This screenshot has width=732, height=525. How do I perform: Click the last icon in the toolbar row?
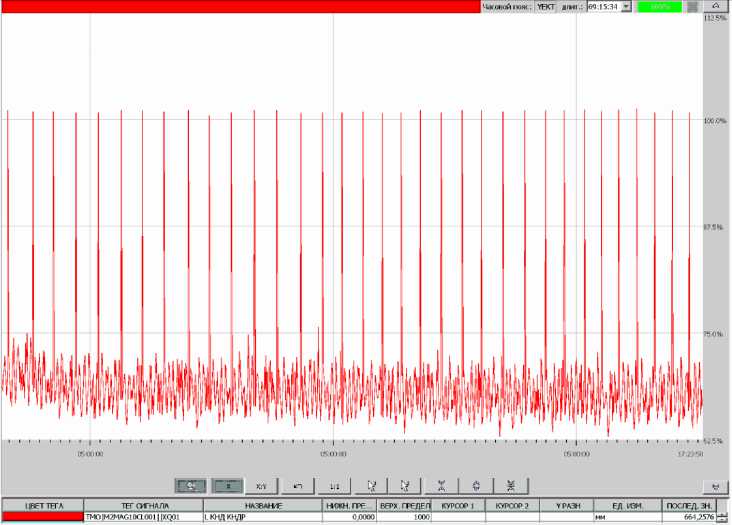pos(511,485)
